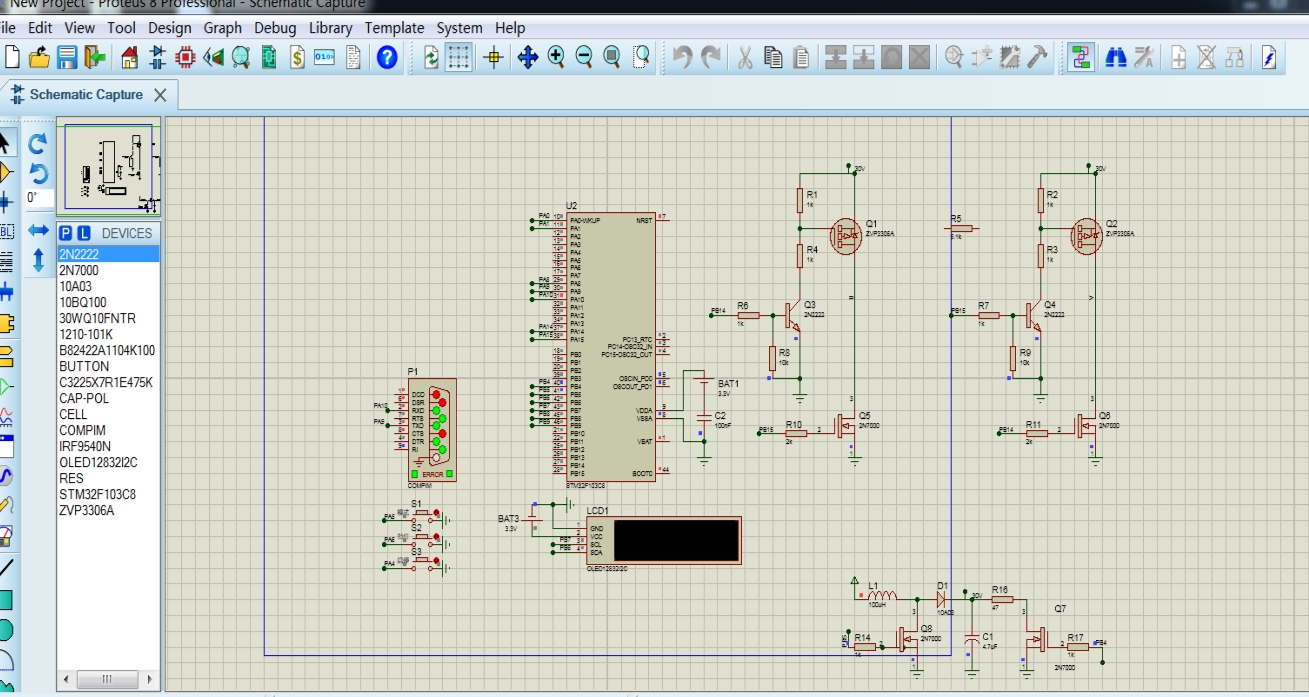Redo the last undone change
1309x697 pixels.
710,57
